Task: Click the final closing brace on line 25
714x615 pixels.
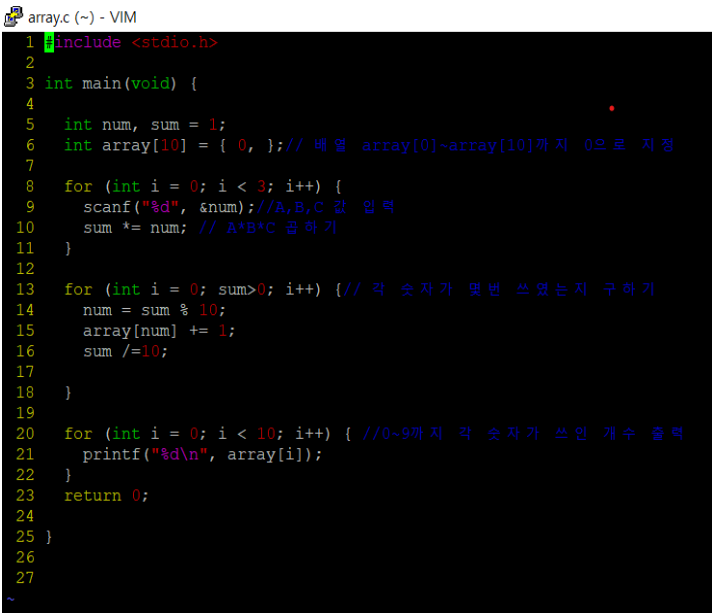Action: coord(49,537)
